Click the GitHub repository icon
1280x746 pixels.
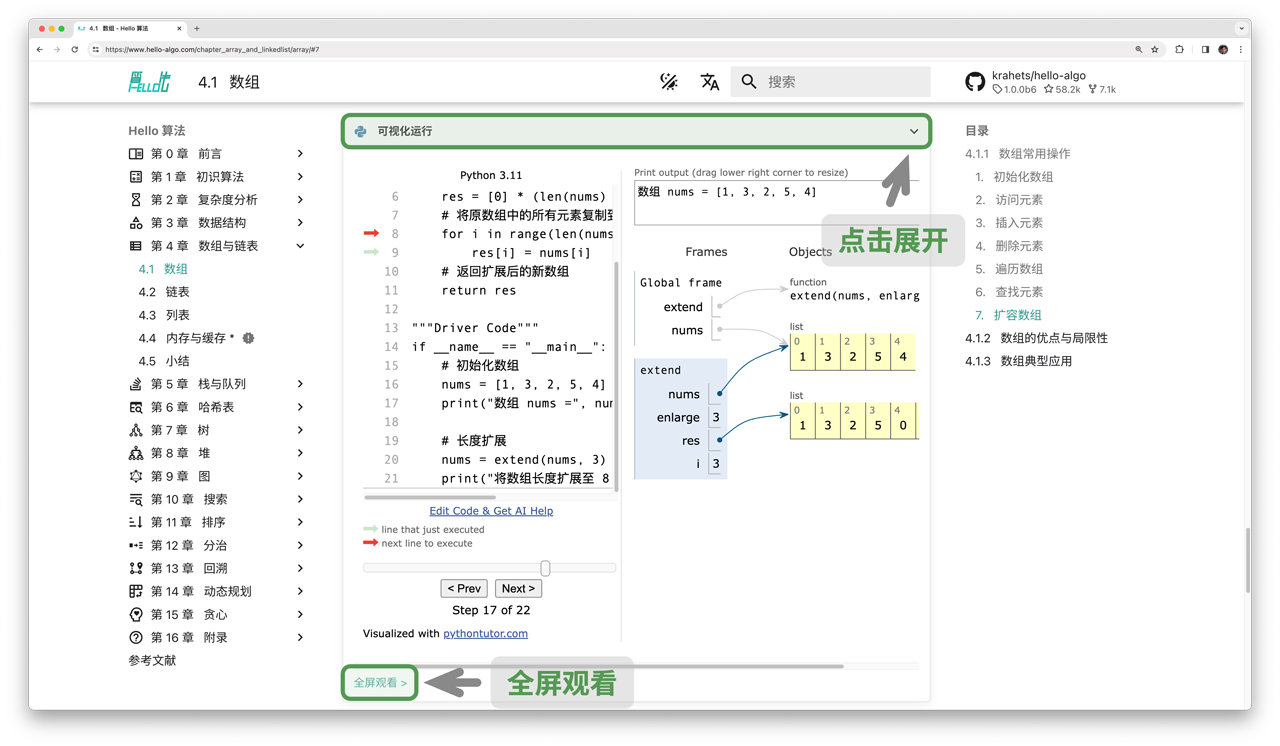coord(975,82)
